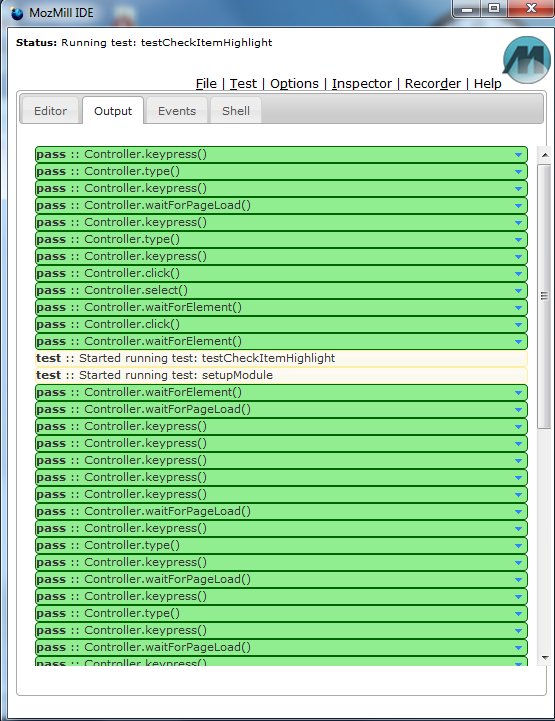Expand click() row directly above Controller.select()

tap(518, 274)
